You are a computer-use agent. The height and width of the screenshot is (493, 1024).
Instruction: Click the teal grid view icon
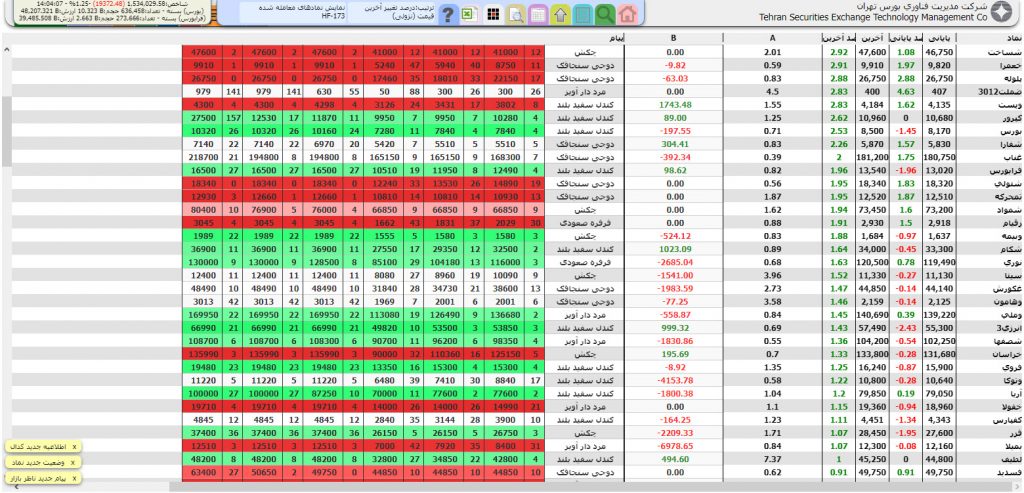(x=584, y=13)
